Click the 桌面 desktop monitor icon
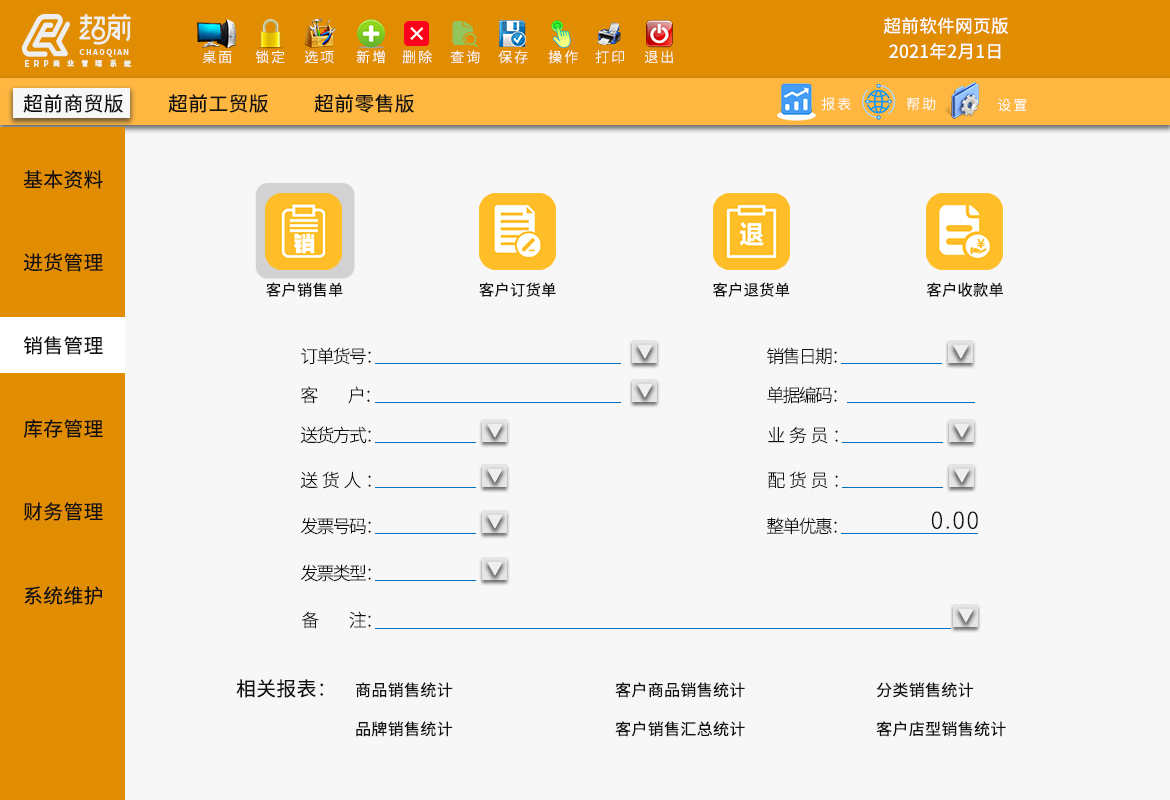This screenshot has width=1170, height=800. pos(216,34)
